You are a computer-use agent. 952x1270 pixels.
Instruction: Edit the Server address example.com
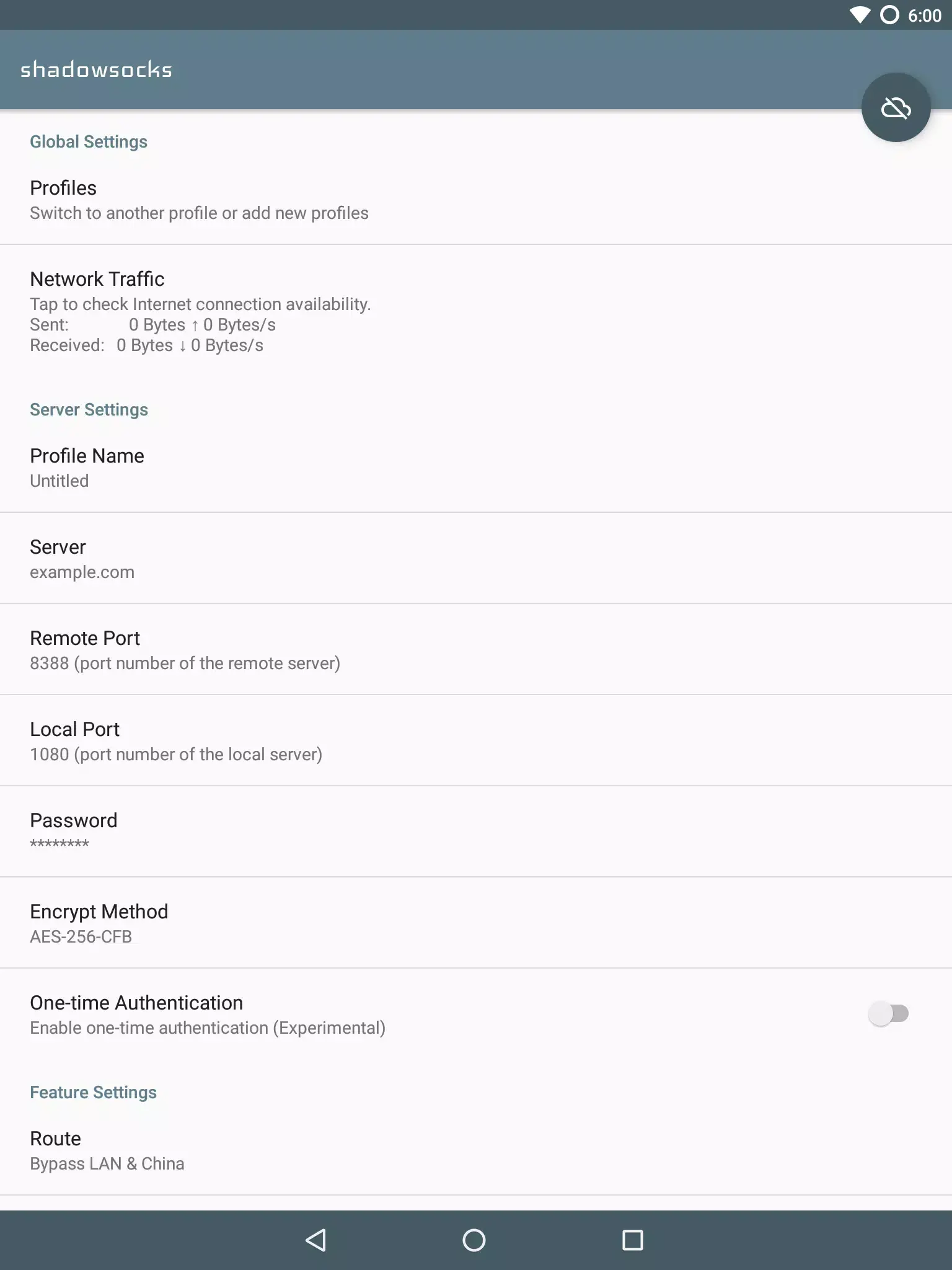[x=248, y=557]
